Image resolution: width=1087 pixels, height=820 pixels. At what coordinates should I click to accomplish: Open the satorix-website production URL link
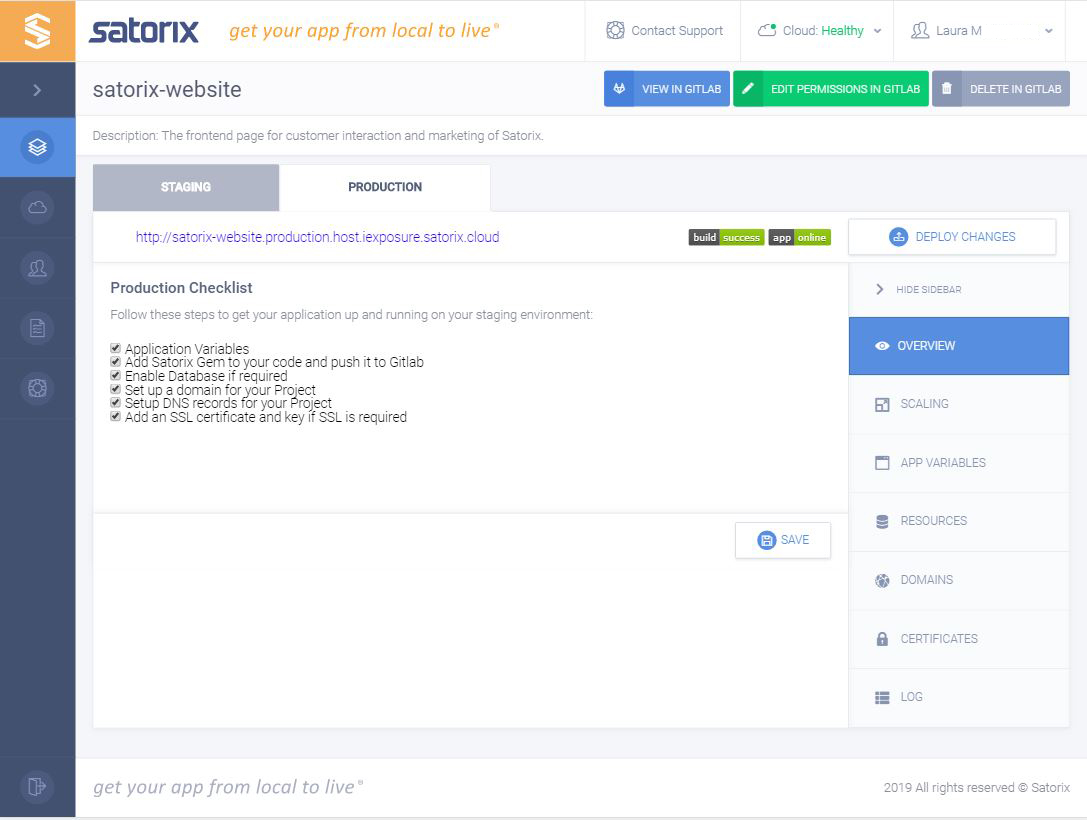pos(318,237)
